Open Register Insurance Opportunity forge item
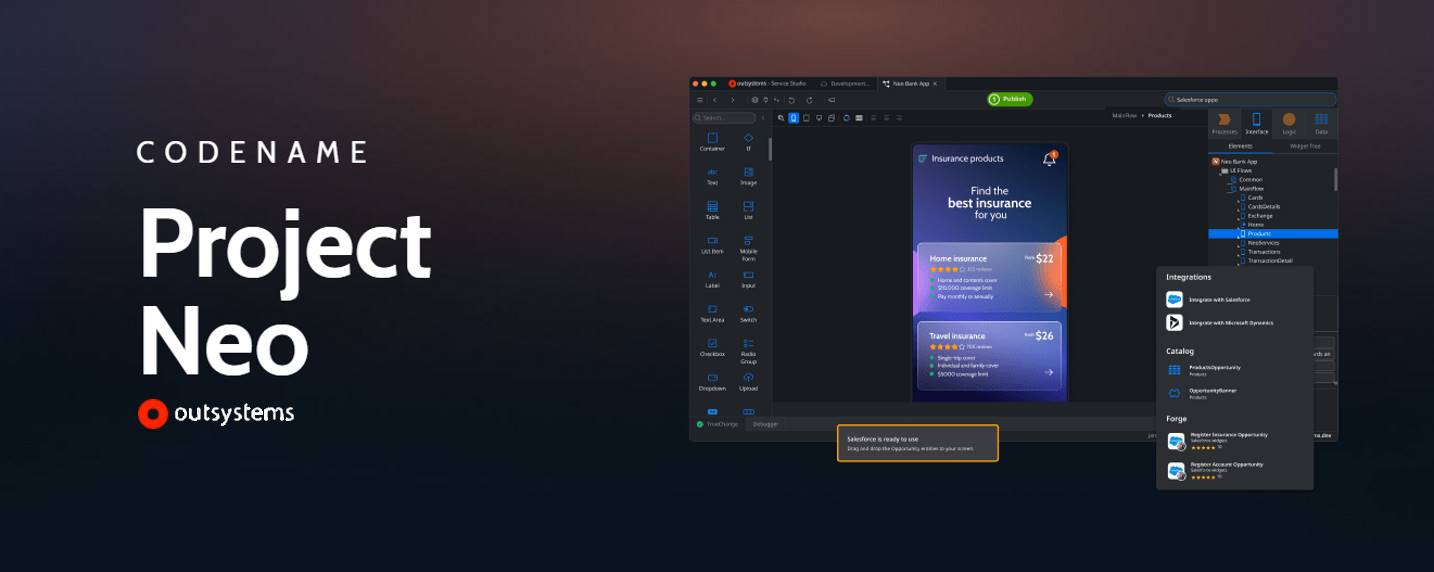The image size is (1434, 572). click(1218, 440)
